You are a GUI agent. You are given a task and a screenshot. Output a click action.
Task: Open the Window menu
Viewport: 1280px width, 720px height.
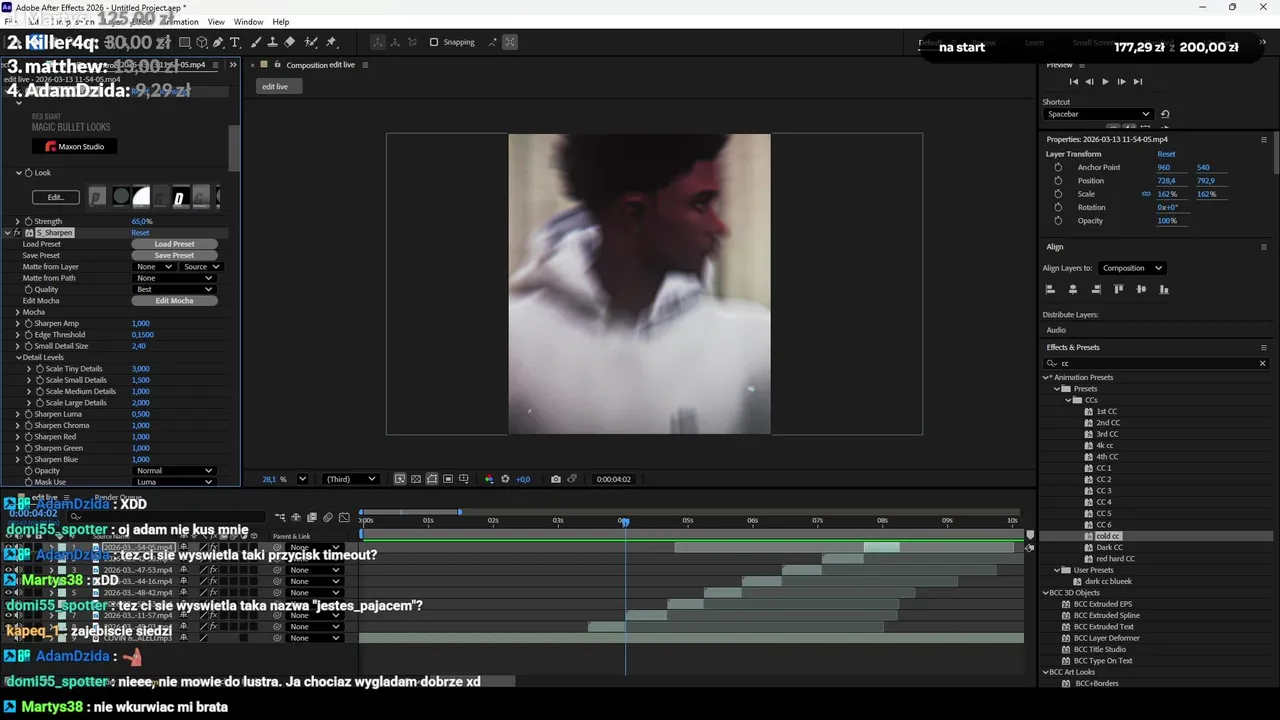click(248, 22)
